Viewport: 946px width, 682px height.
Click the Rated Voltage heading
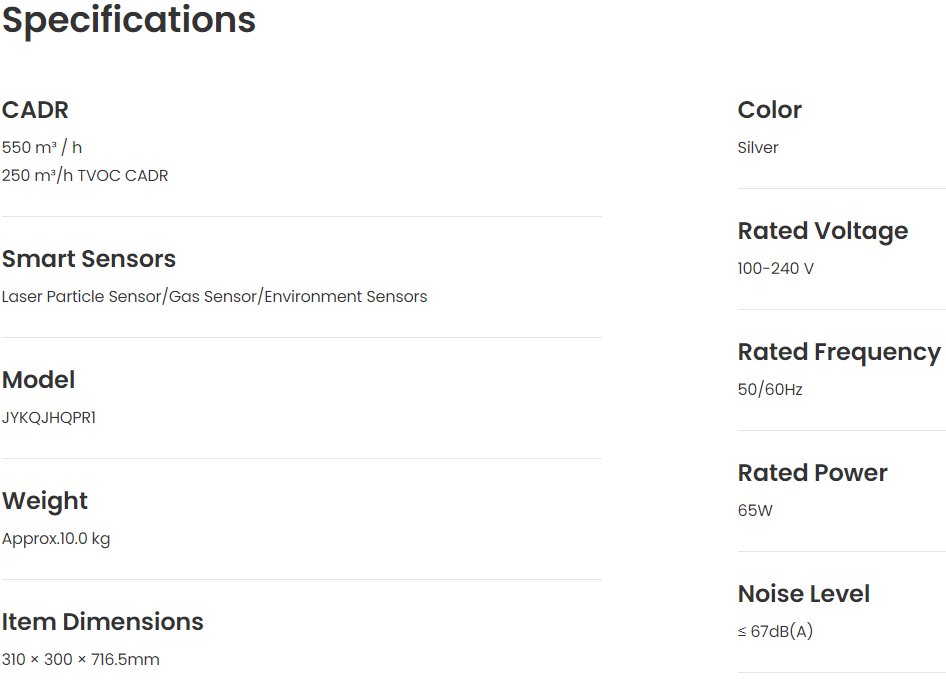[823, 231]
